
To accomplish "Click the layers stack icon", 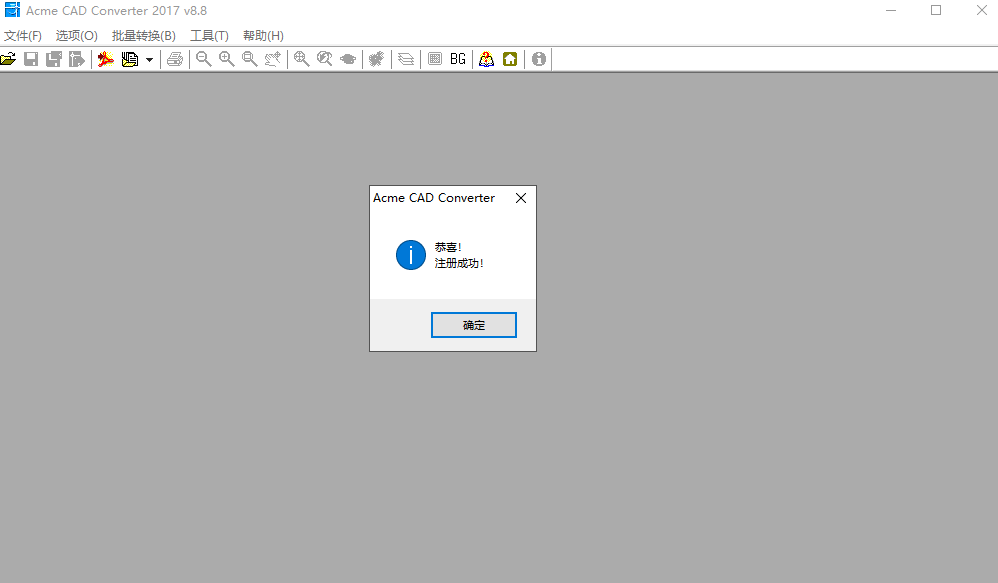I will click(405, 59).
